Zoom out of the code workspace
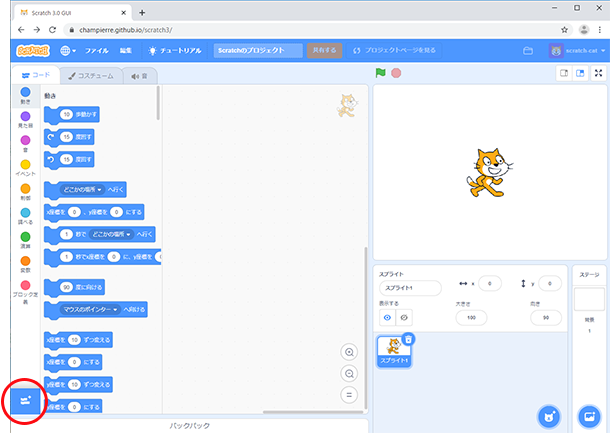 (x=349, y=373)
